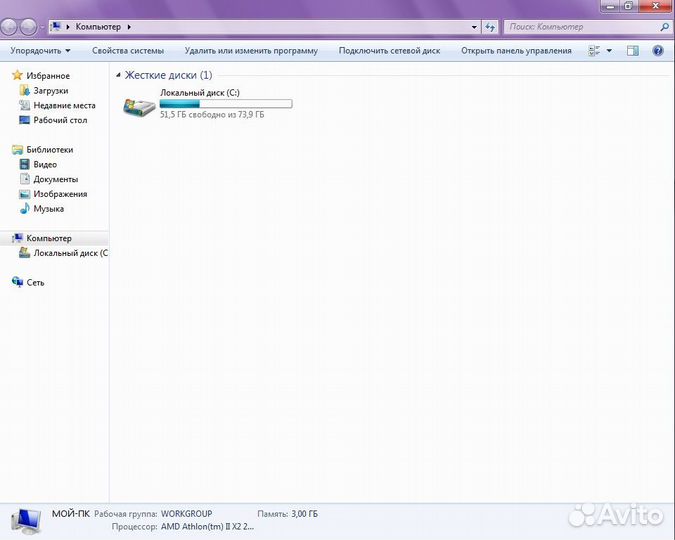This screenshot has height=540, width=675.
Task: Click the refresh icon beside address bar
Action: 490,27
